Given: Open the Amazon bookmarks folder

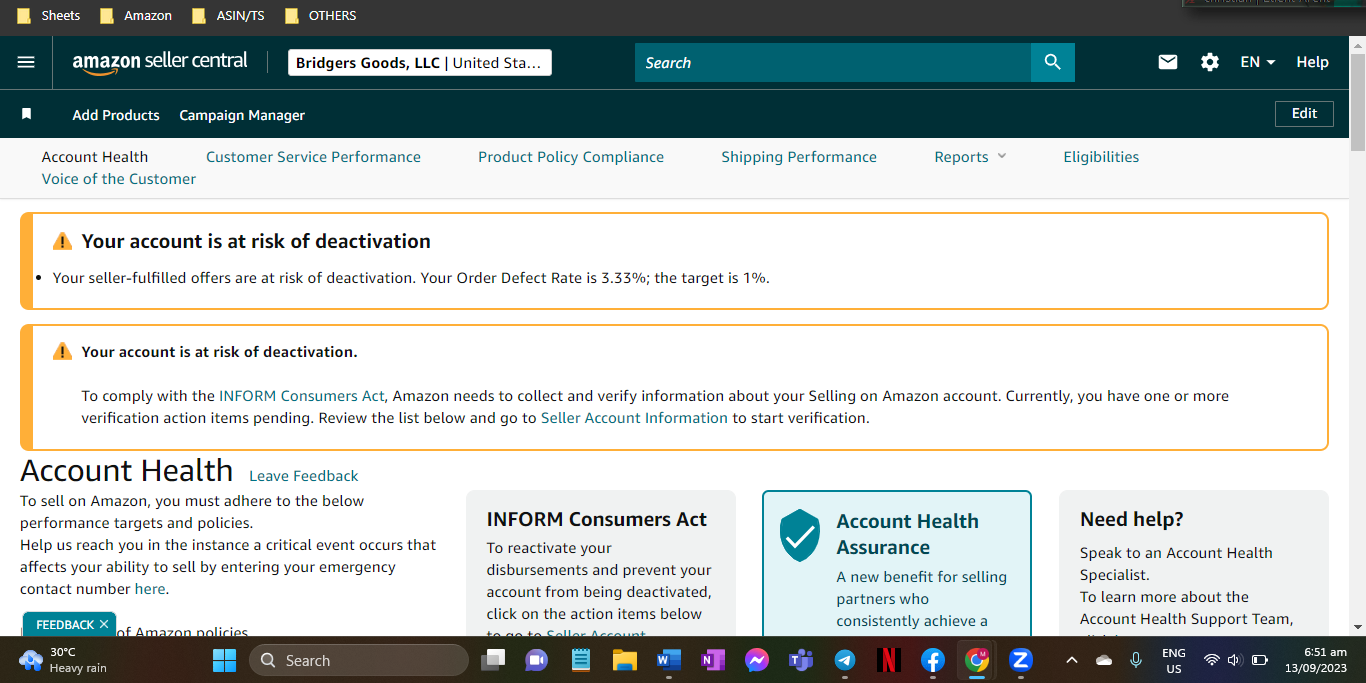Looking at the screenshot, I should pyautogui.click(x=136, y=16).
